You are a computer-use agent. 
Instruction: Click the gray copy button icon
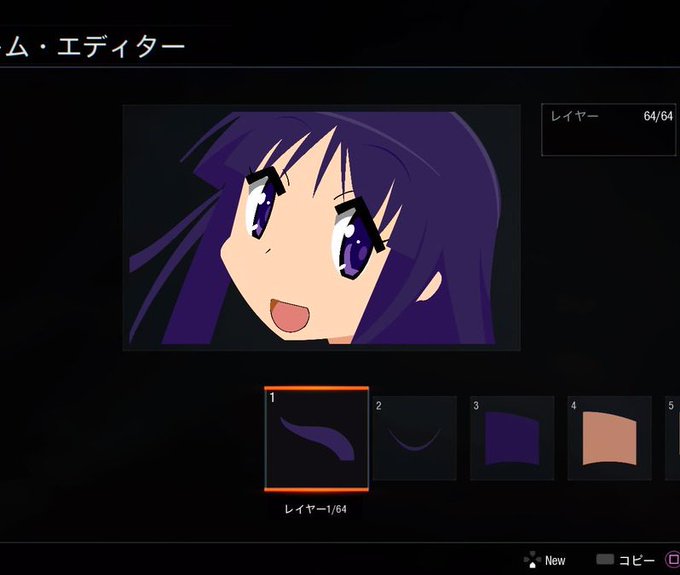605,559
